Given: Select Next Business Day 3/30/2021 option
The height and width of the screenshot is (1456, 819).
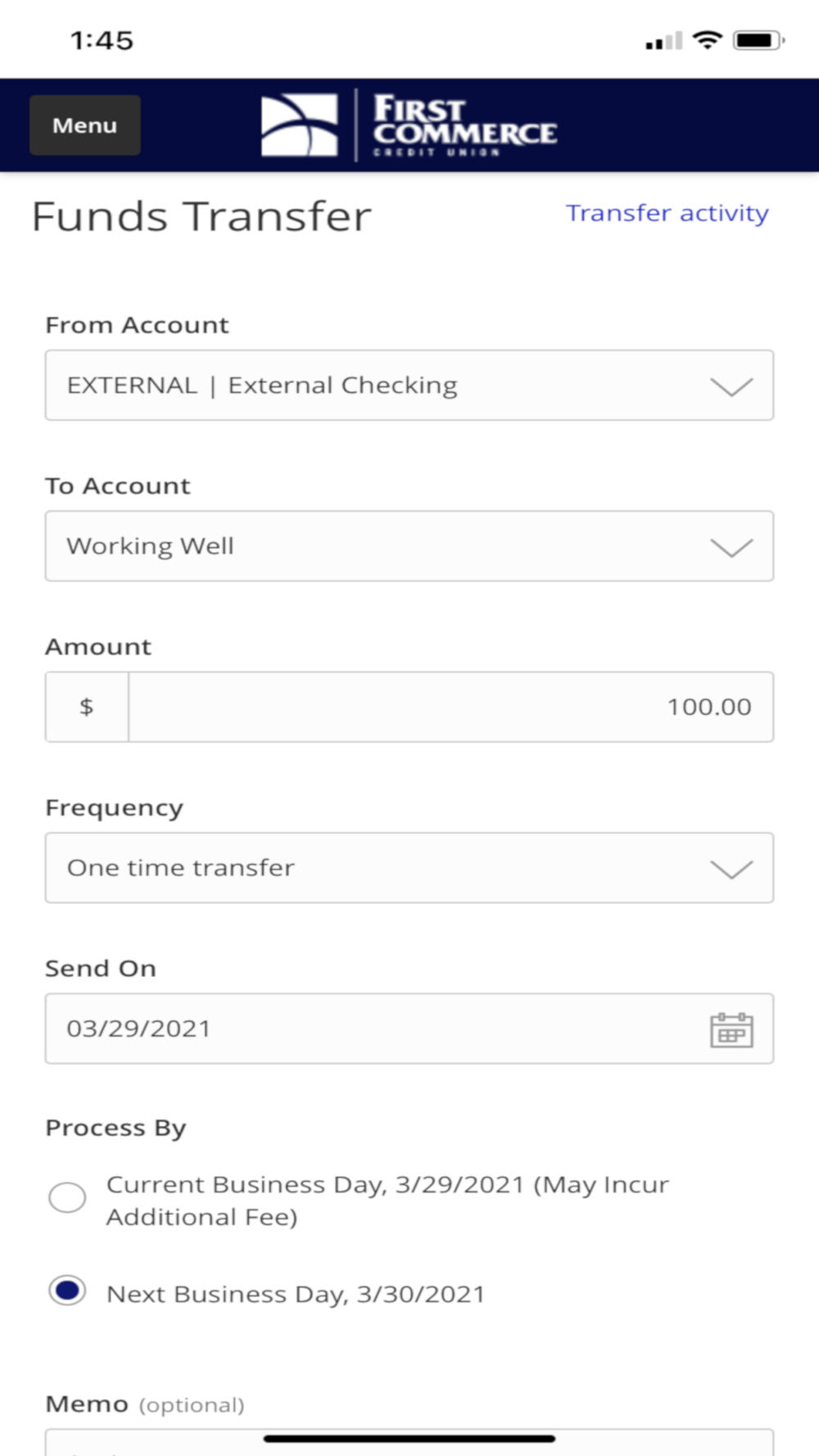Looking at the screenshot, I should [67, 1291].
